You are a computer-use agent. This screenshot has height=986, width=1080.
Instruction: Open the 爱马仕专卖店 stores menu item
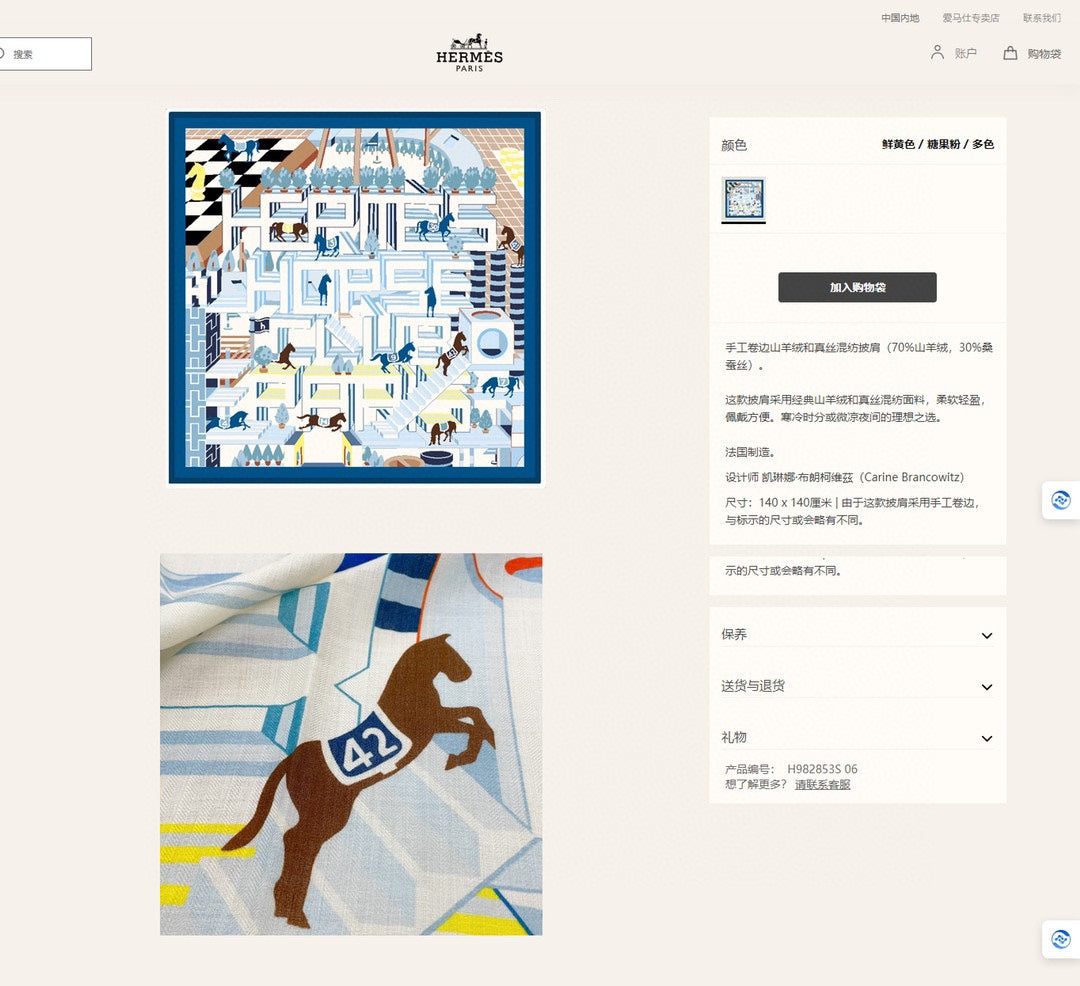point(970,18)
